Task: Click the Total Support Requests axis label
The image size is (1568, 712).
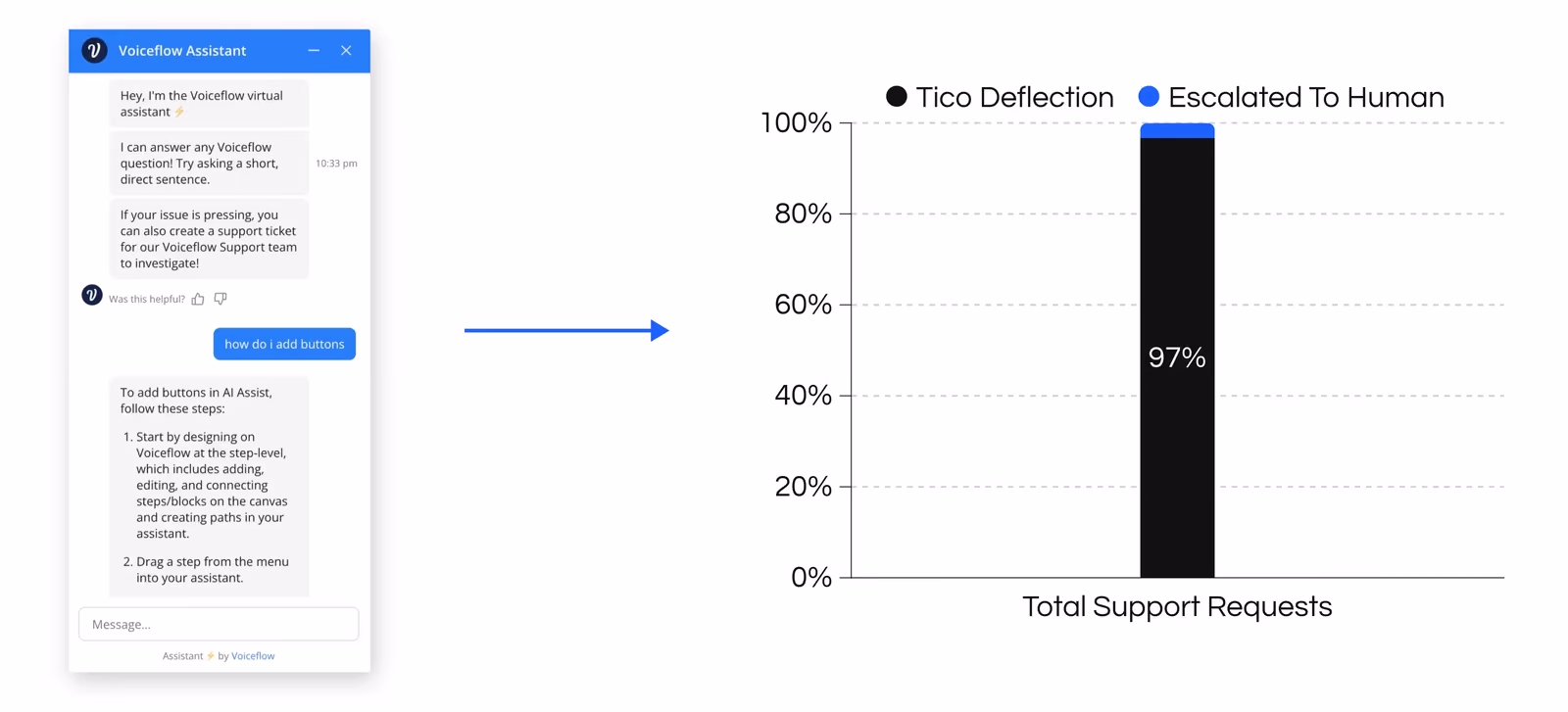Action: 1177,607
